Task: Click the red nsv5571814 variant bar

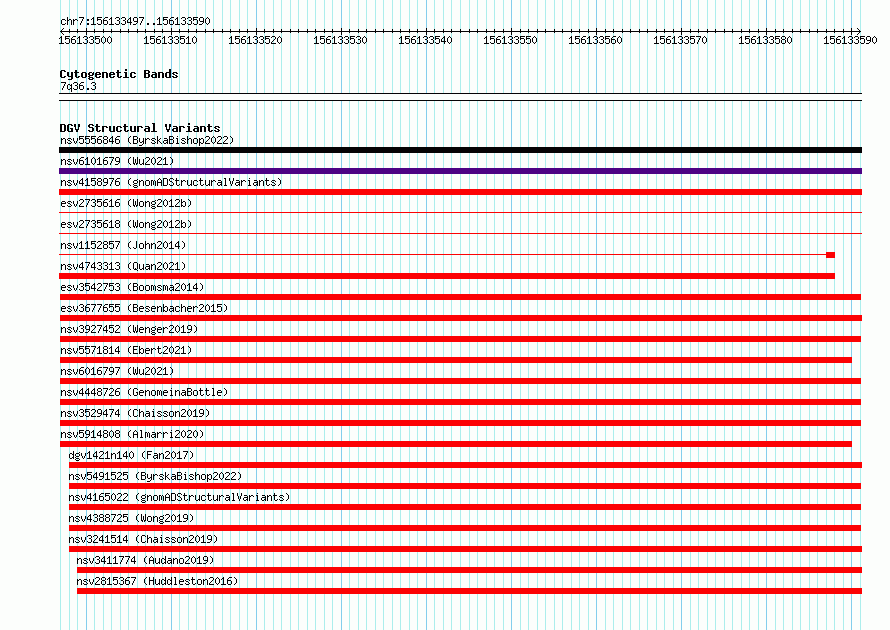Action: click(x=455, y=360)
